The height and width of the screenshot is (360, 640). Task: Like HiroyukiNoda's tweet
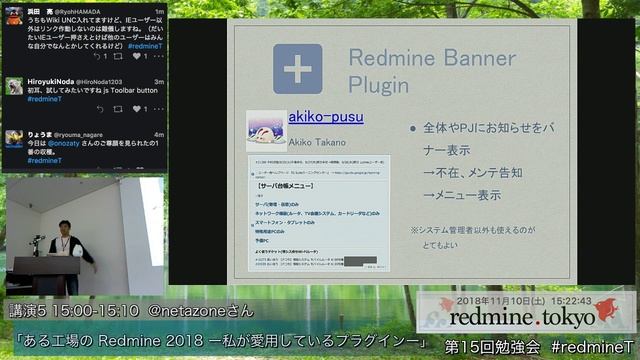click(137, 109)
